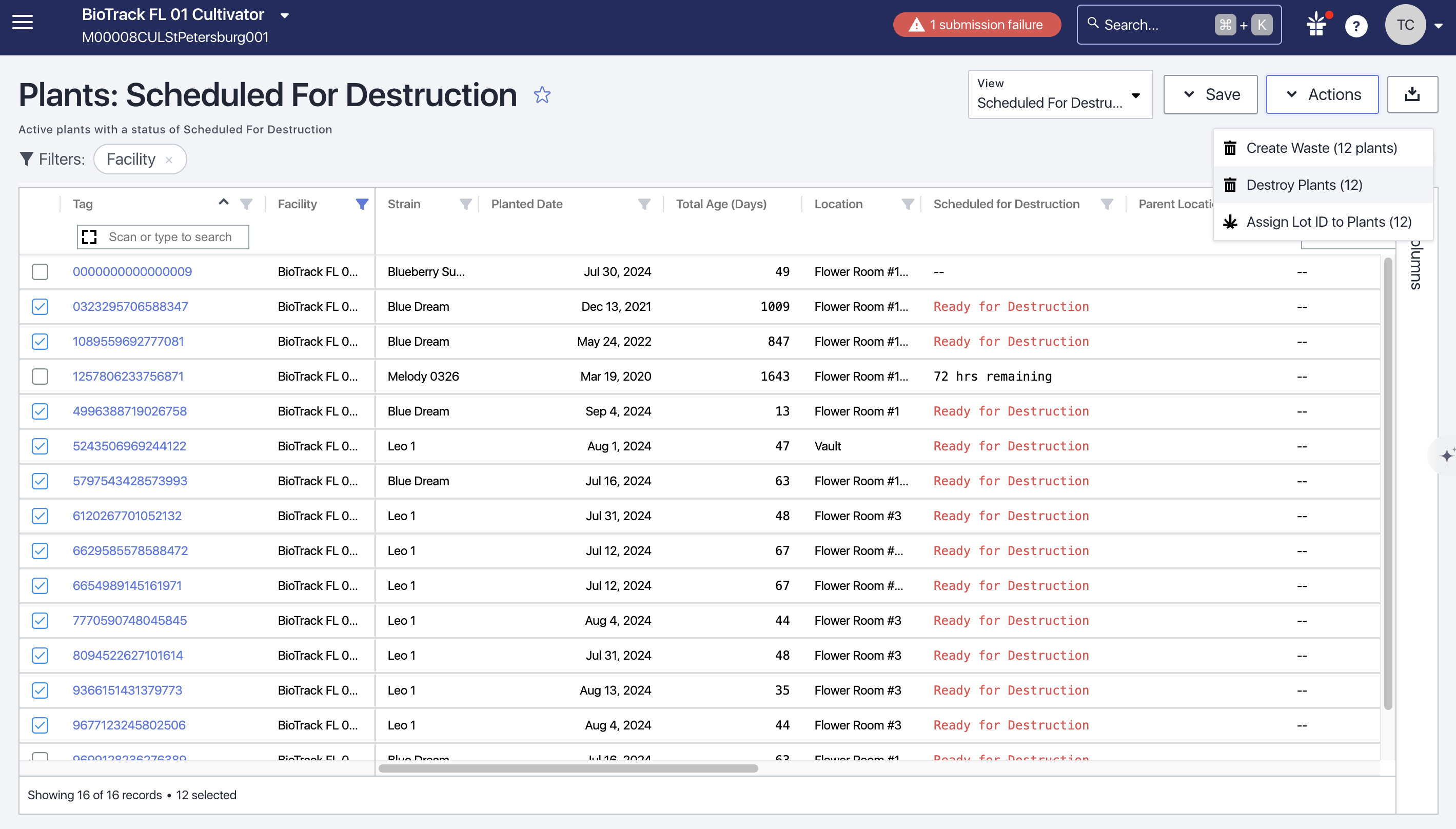This screenshot has width=1456, height=829.
Task: Open the what's new gift icon
Action: coord(1316,25)
